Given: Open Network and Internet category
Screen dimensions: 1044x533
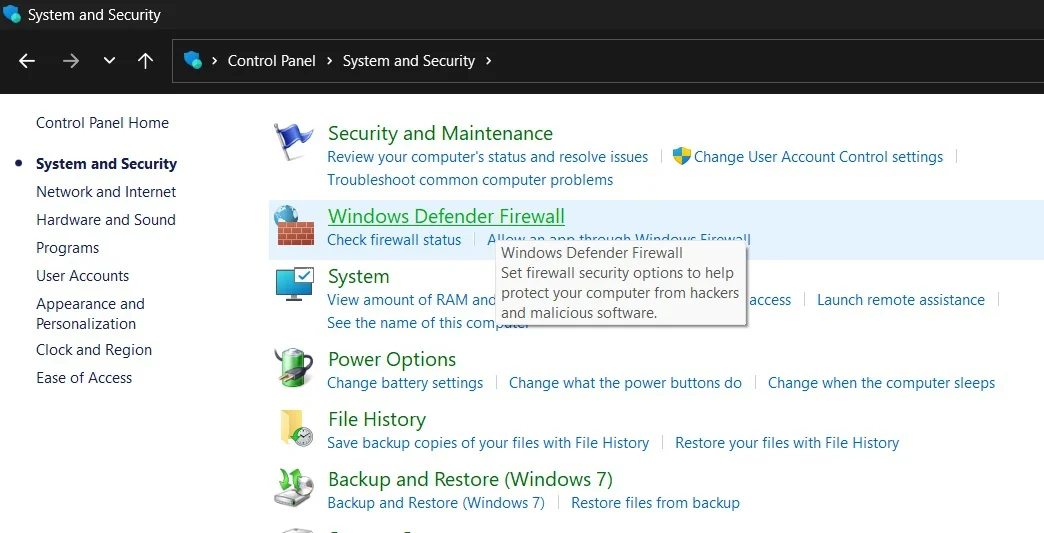Looking at the screenshot, I should click(x=106, y=192).
